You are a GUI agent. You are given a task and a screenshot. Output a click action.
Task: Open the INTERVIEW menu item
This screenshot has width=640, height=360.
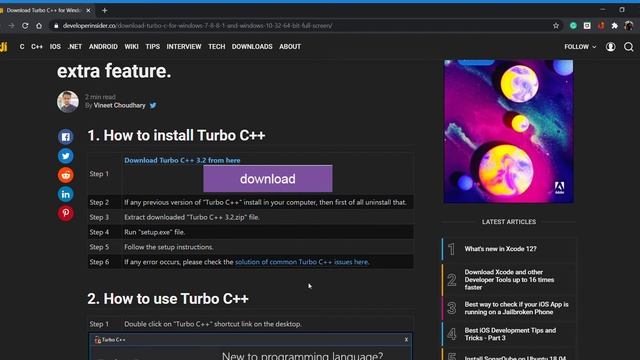tap(184, 47)
